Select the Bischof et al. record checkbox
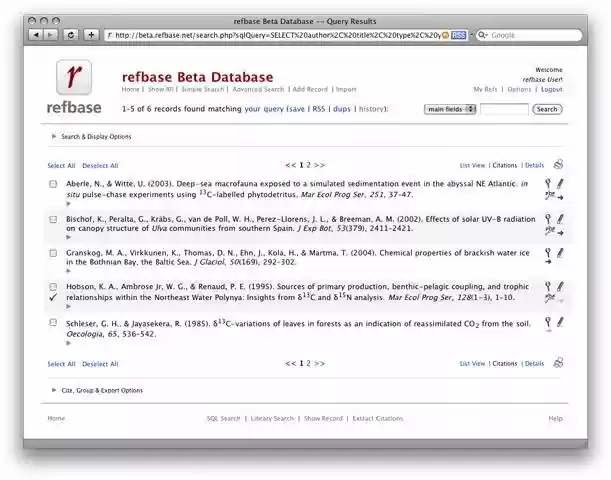The height and width of the screenshot is (480, 611). (53, 218)
